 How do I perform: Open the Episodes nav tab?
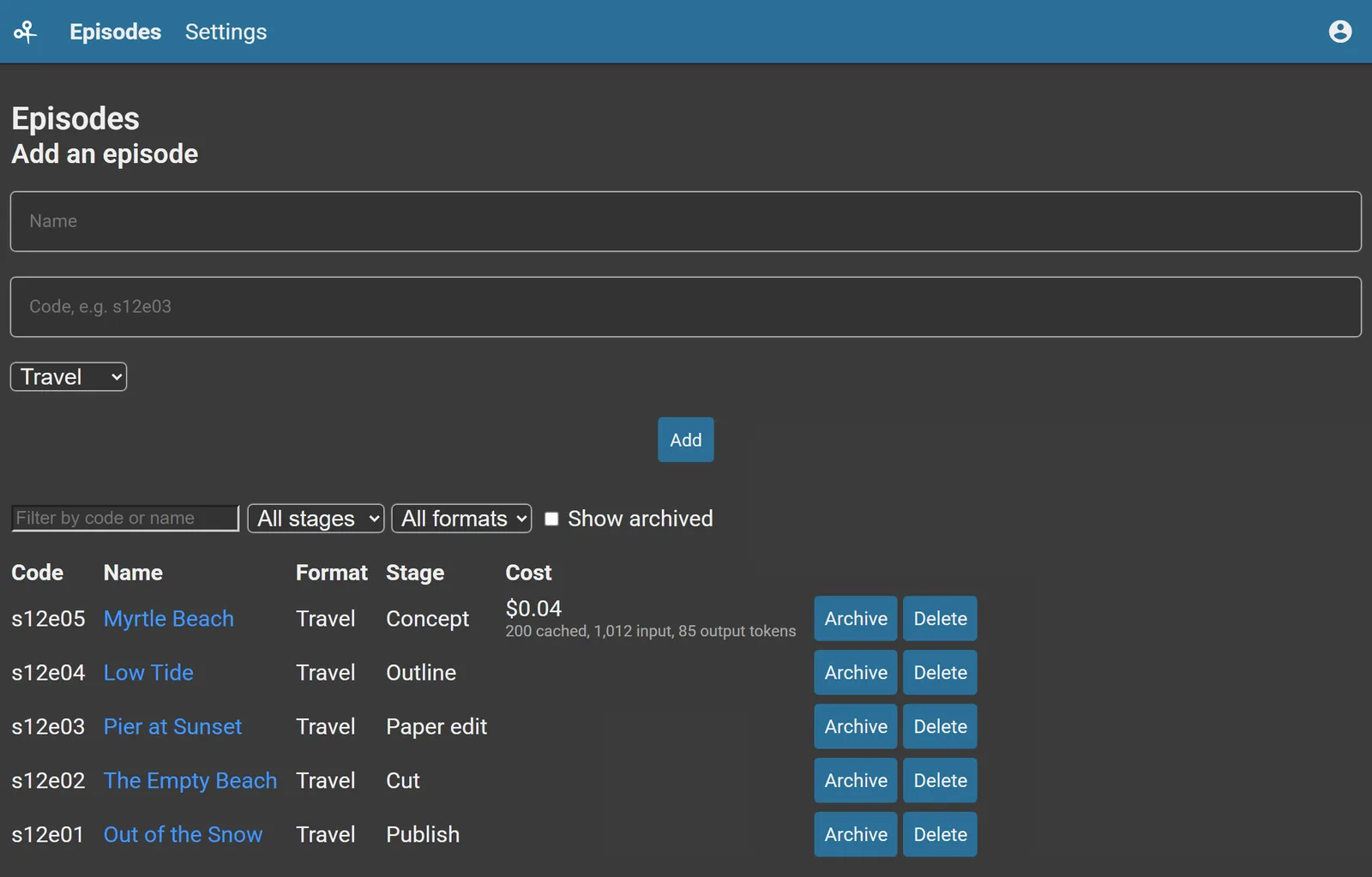[115, 32]
